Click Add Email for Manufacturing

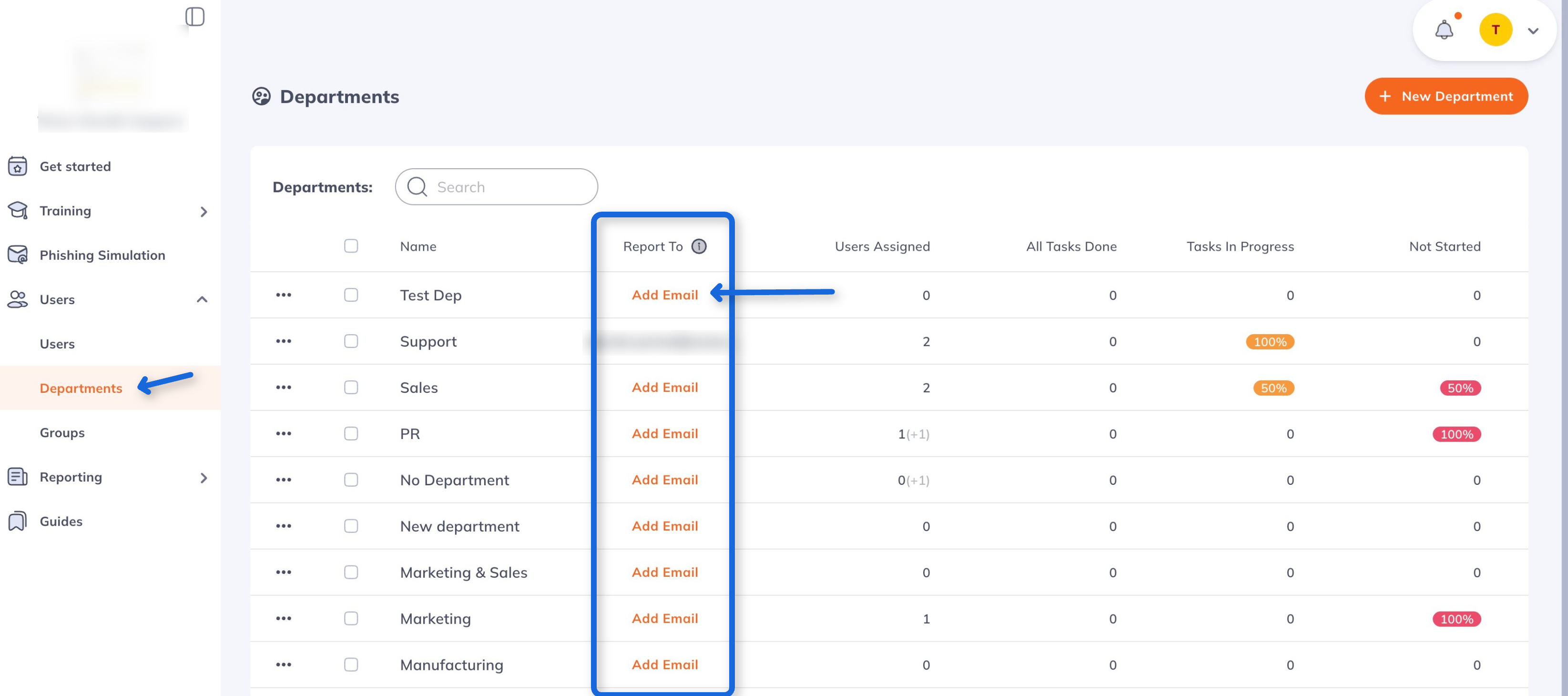click(x=664, y=665)
